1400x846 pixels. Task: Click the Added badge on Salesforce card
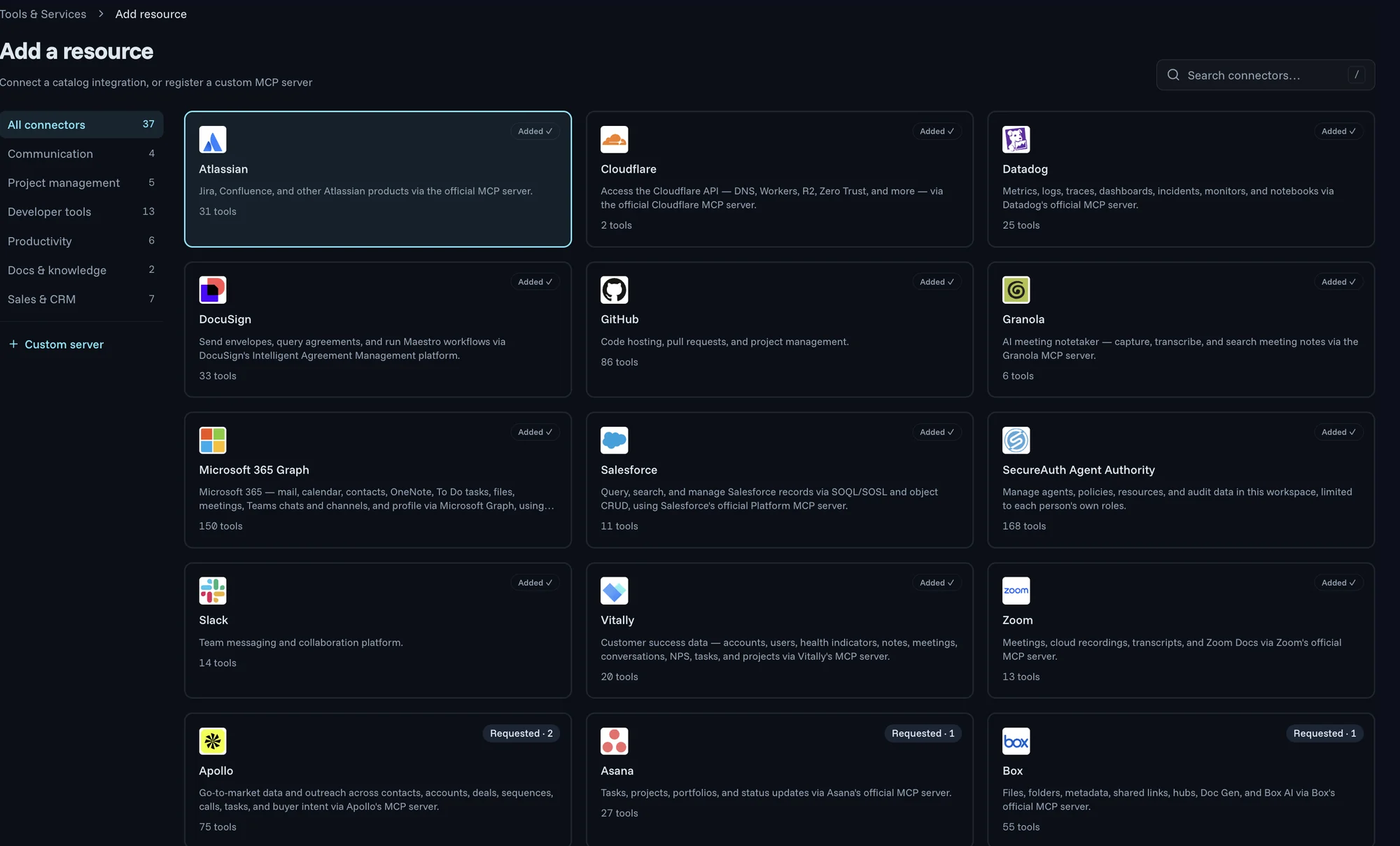(x=937, y=432)
